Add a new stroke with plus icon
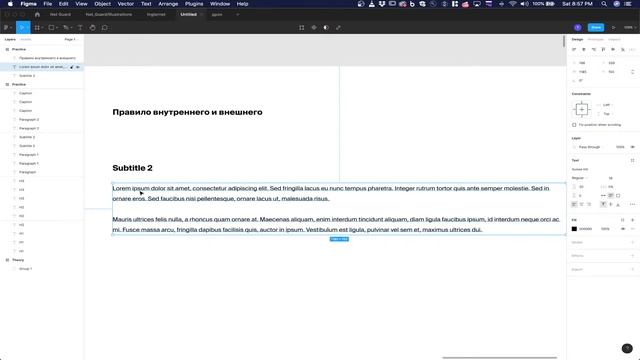 click(x=633, y=242)
